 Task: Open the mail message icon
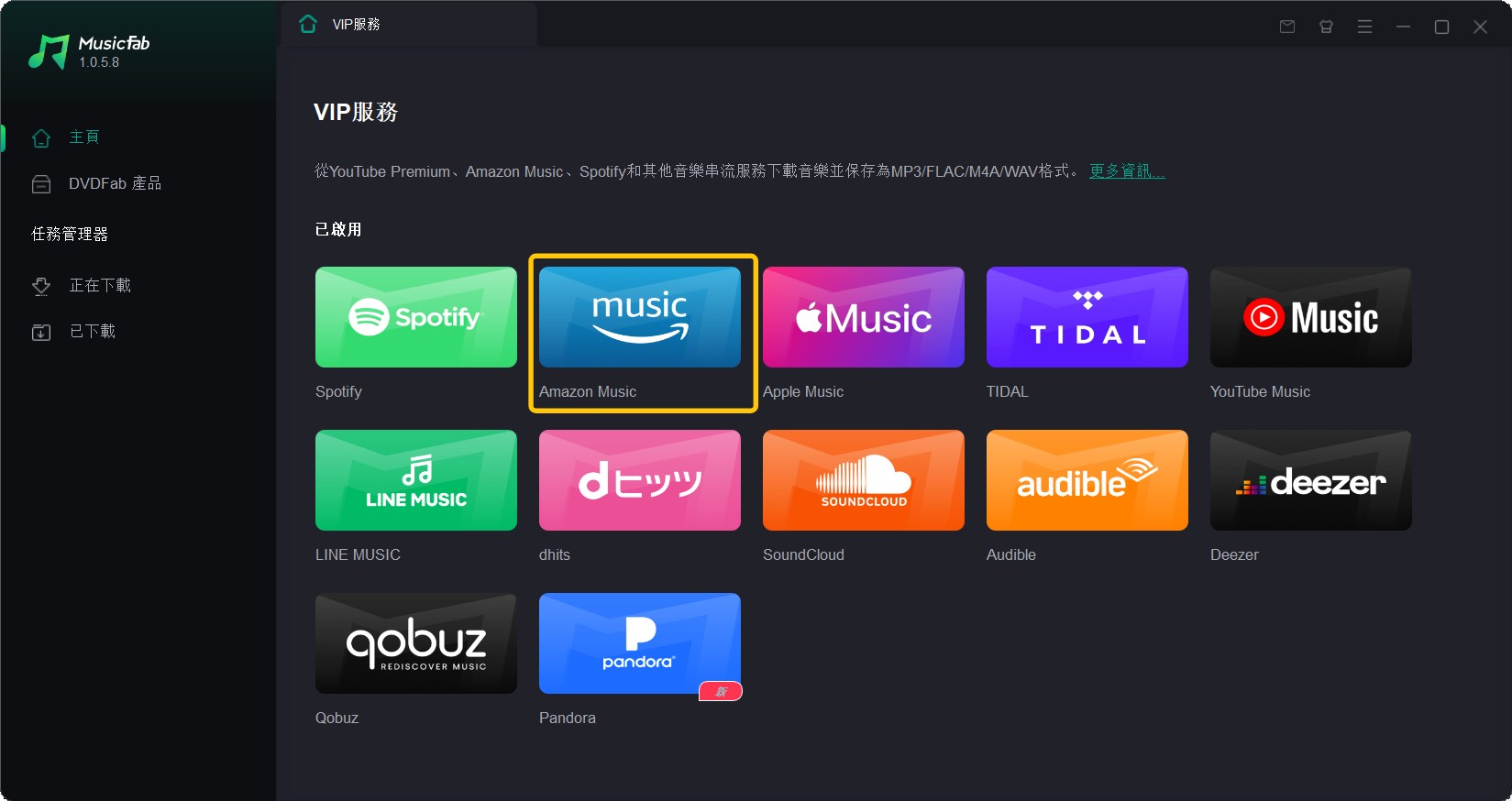[x=1287, y=27]
